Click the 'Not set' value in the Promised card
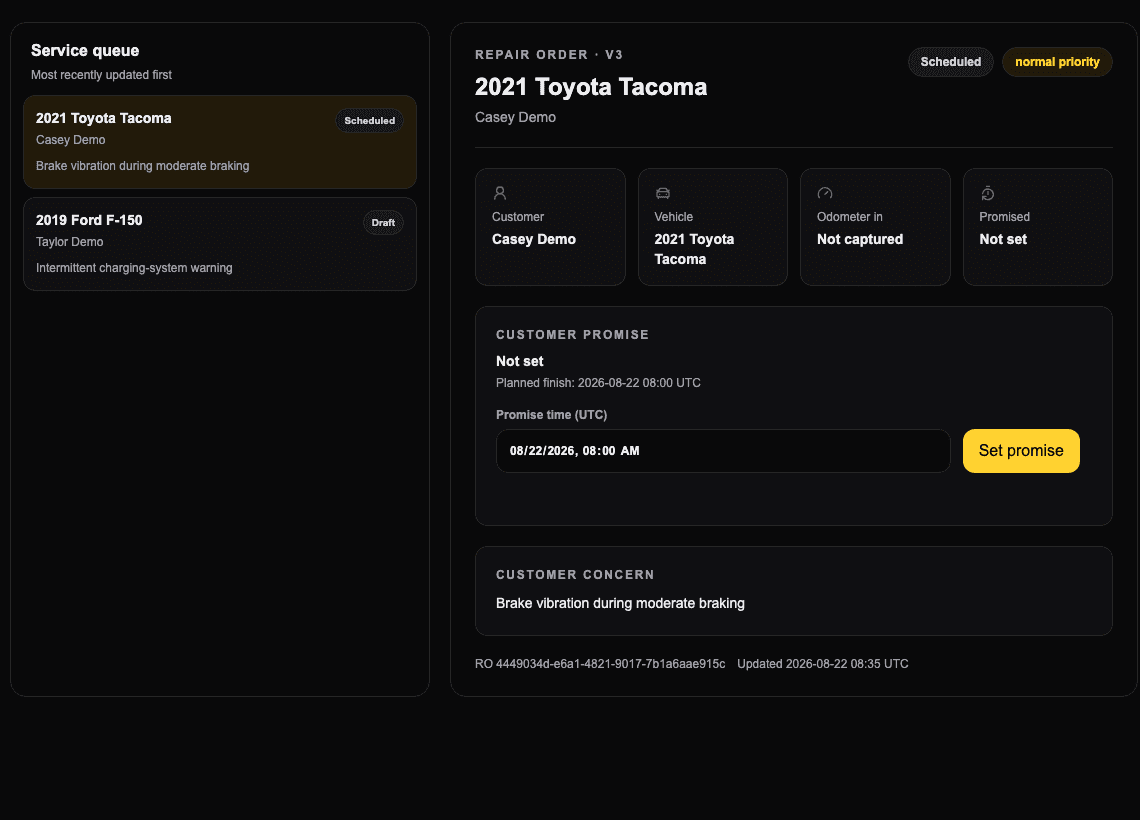 pos(1003,239)
